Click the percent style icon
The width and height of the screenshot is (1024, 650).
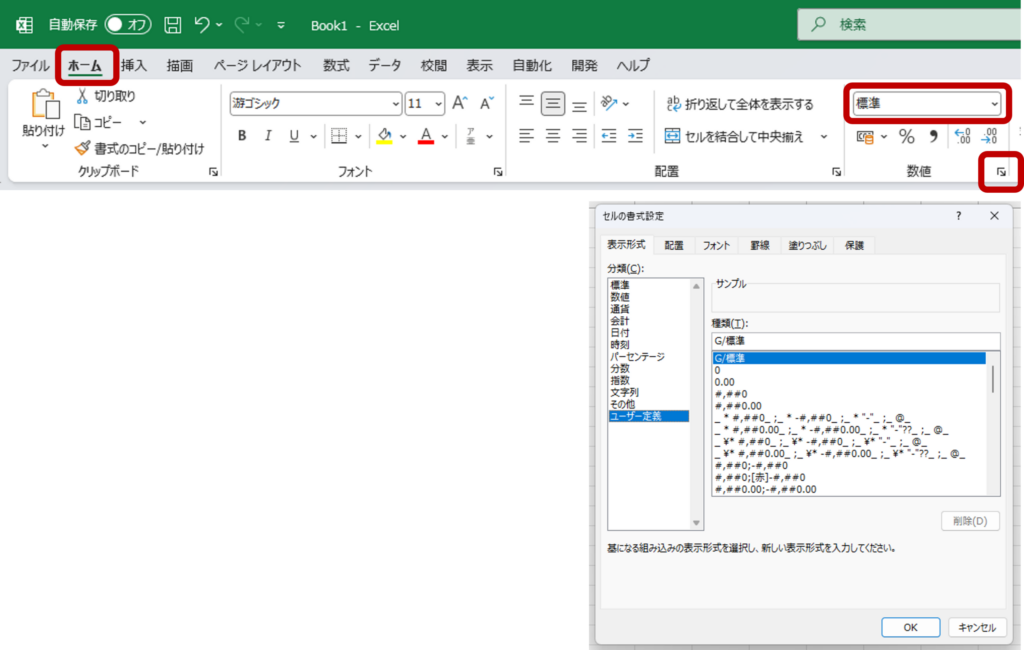pyautogui.click(x=906, y=136)
